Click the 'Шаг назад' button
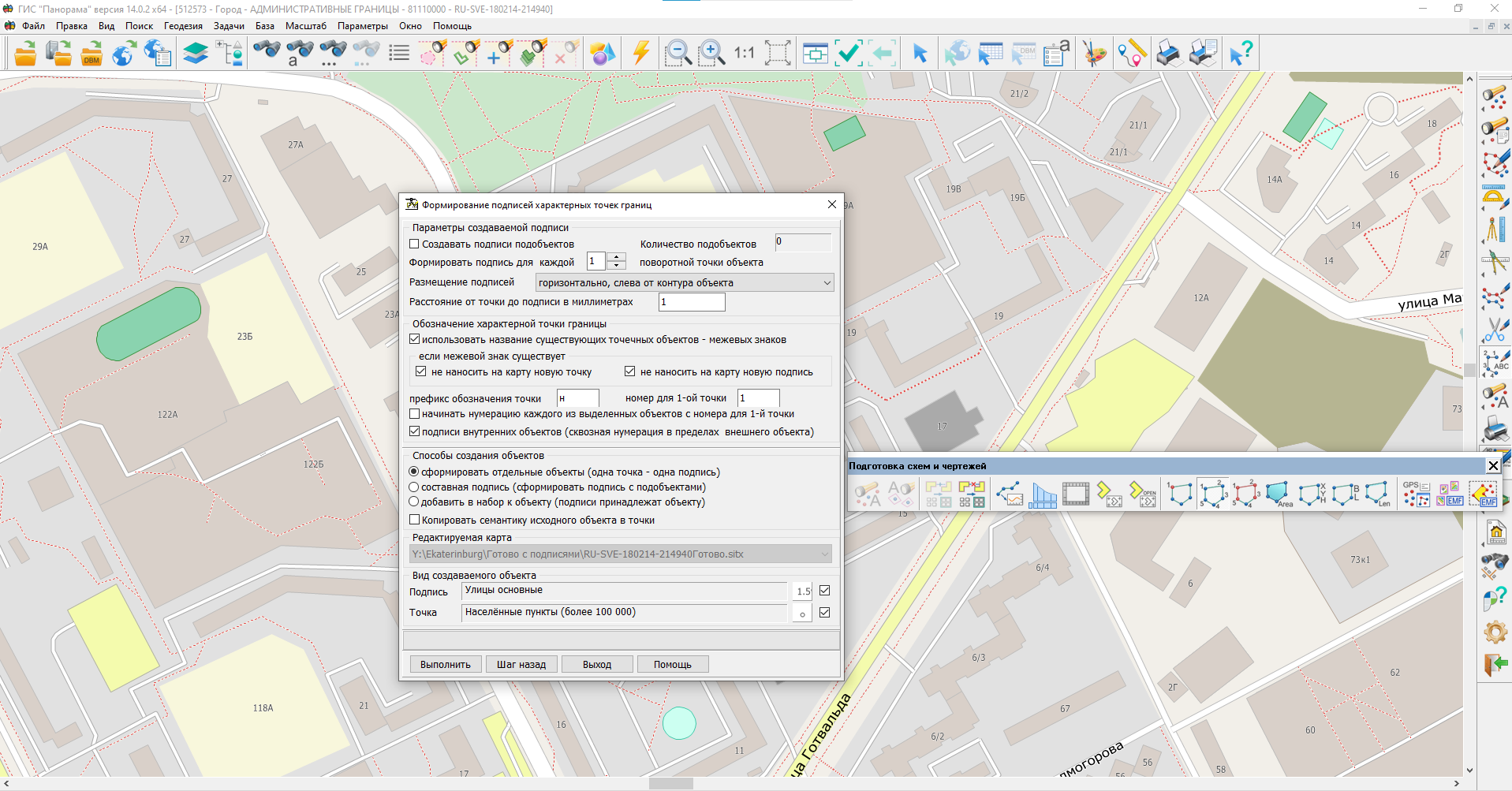The image size is (1512, 791). pyautogui.click(x=521, y=665)
